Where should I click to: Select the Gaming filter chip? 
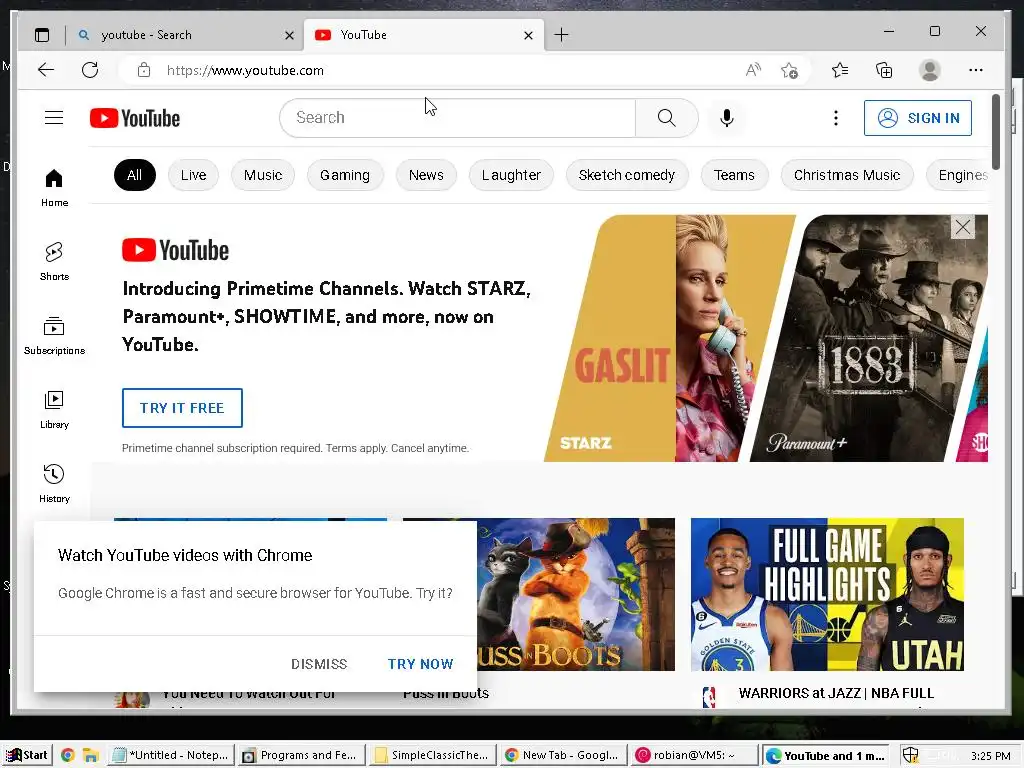coord(345,175)
